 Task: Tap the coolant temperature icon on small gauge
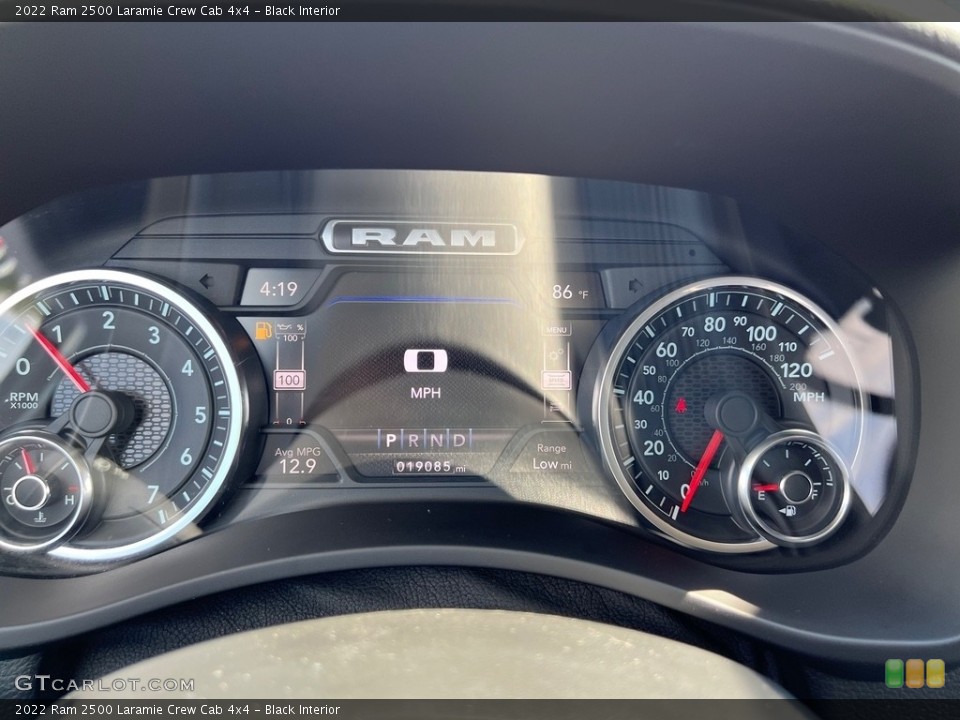coord(41,517)
